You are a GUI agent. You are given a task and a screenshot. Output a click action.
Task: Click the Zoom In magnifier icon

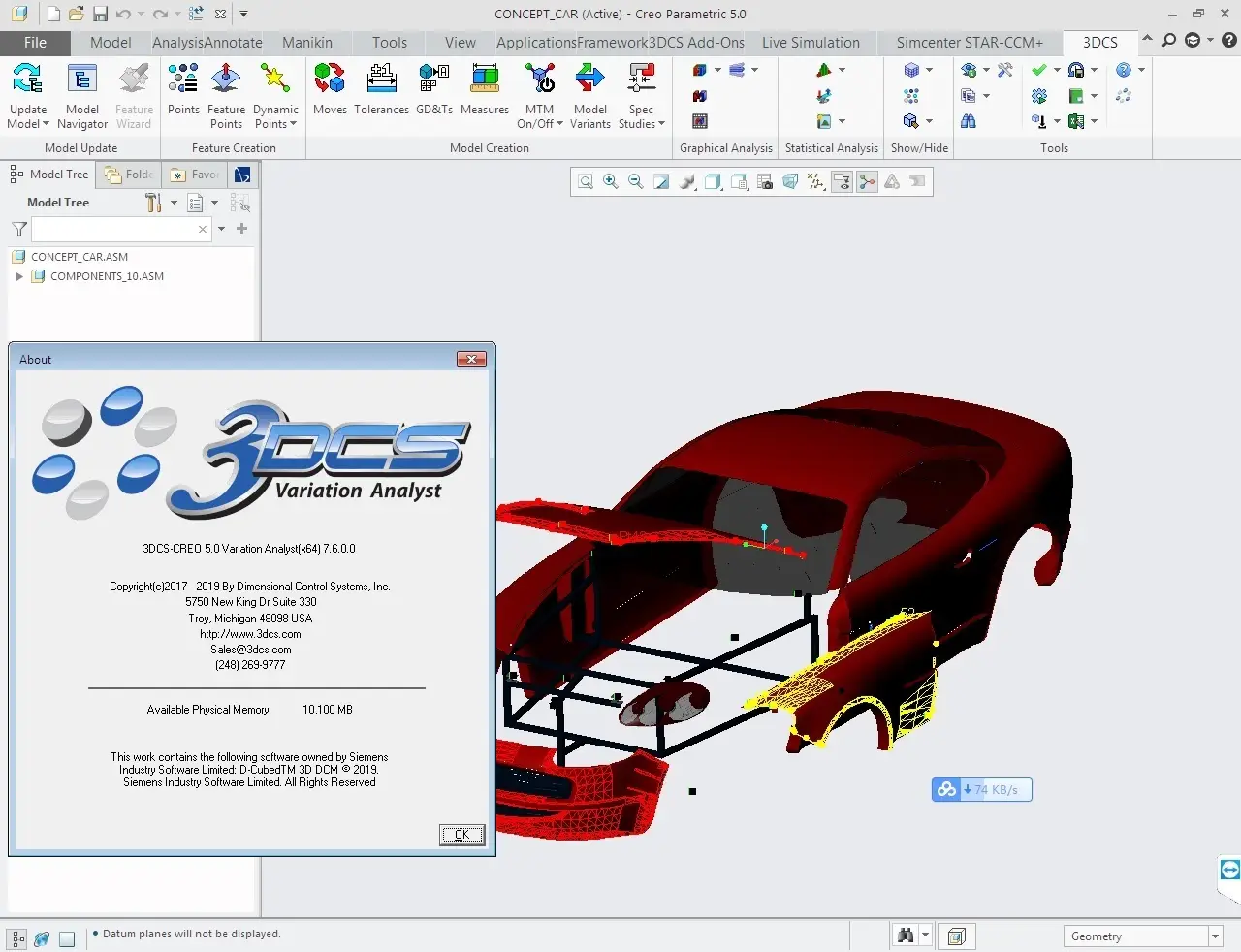tap(611, 181)
